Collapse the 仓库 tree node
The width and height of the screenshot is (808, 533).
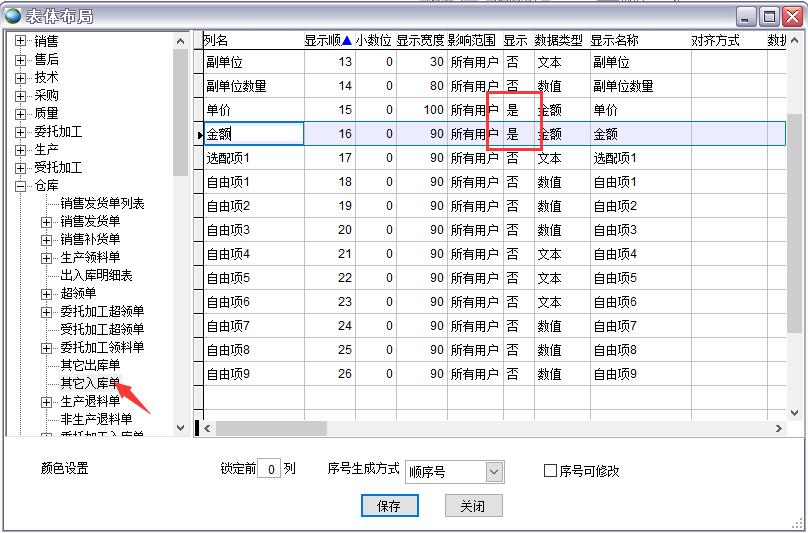point(21,185)
